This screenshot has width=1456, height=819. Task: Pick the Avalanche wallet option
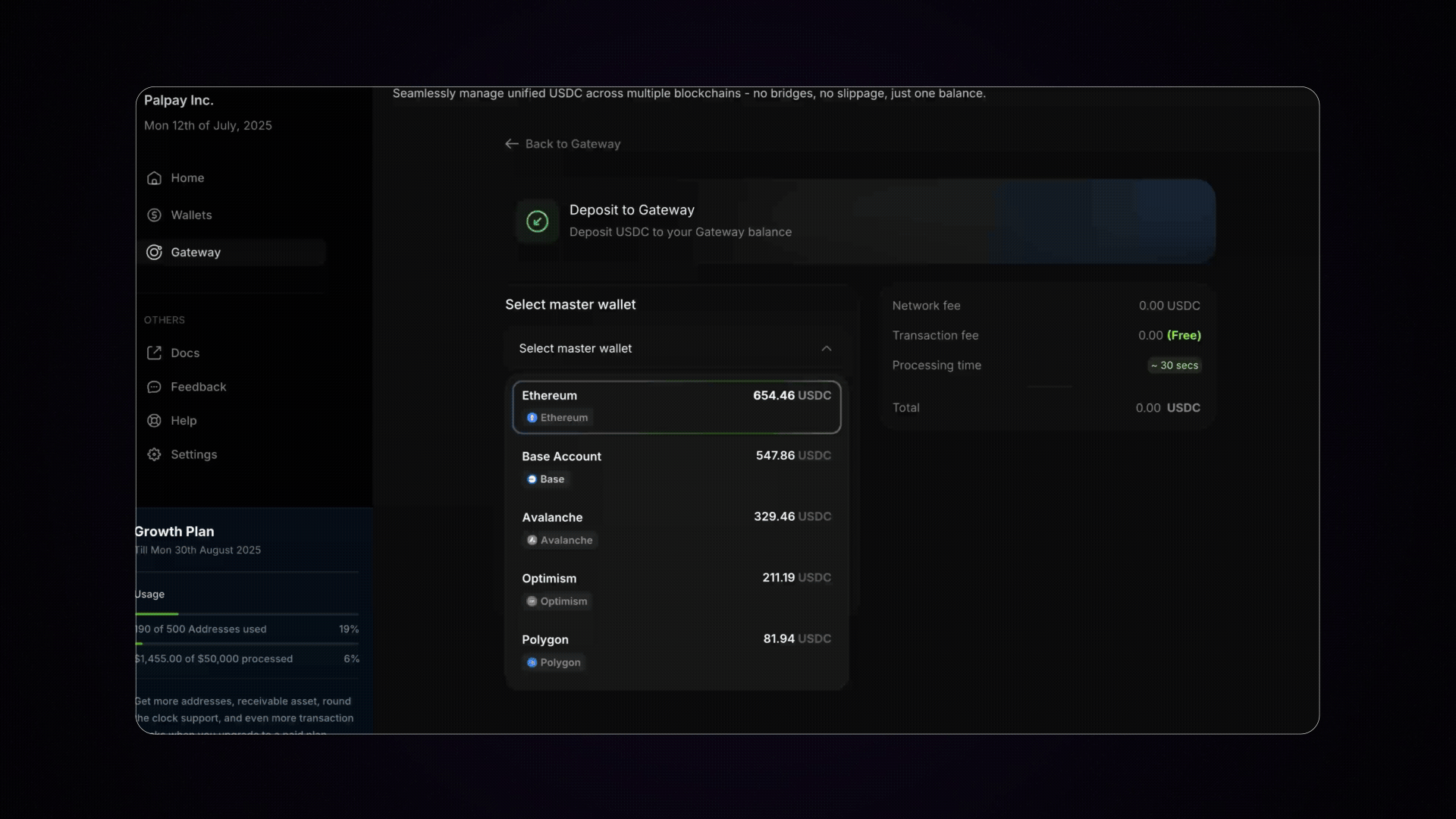(676, 529)
